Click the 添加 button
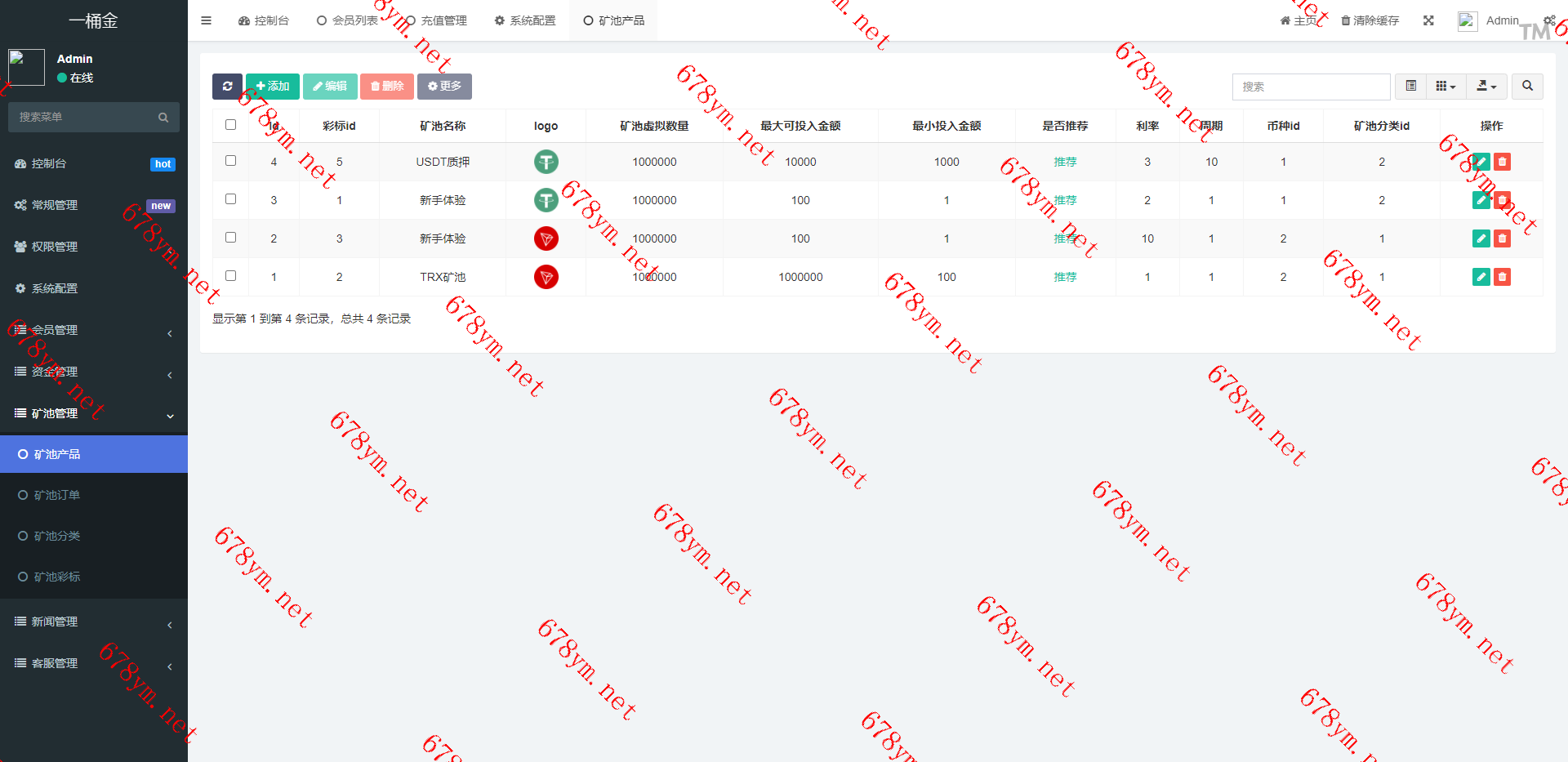The width and height of the screenshot is (1568, 762). (x=273, y=87)
